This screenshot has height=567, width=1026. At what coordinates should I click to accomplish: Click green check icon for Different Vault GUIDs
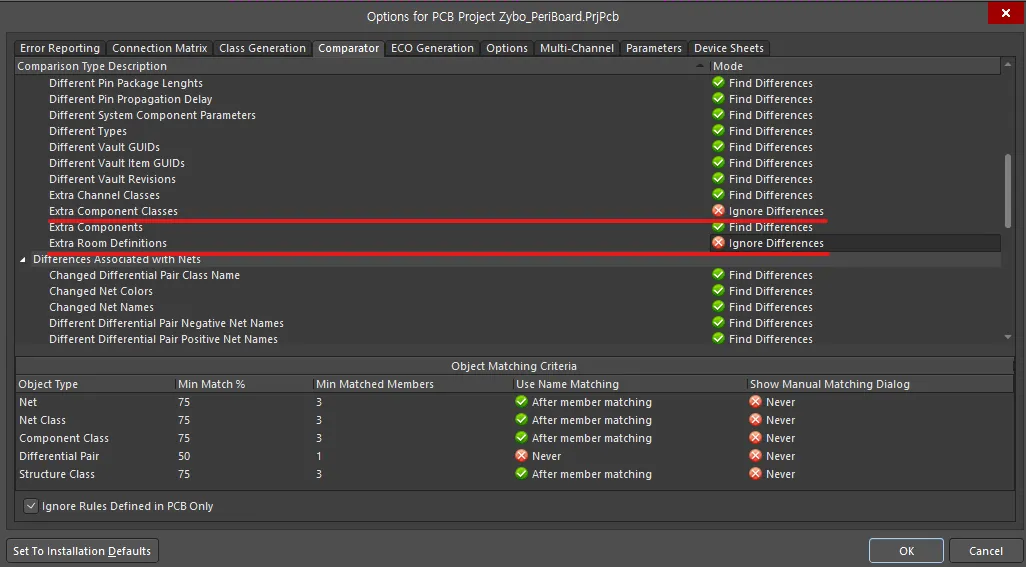tap(718, 146)
